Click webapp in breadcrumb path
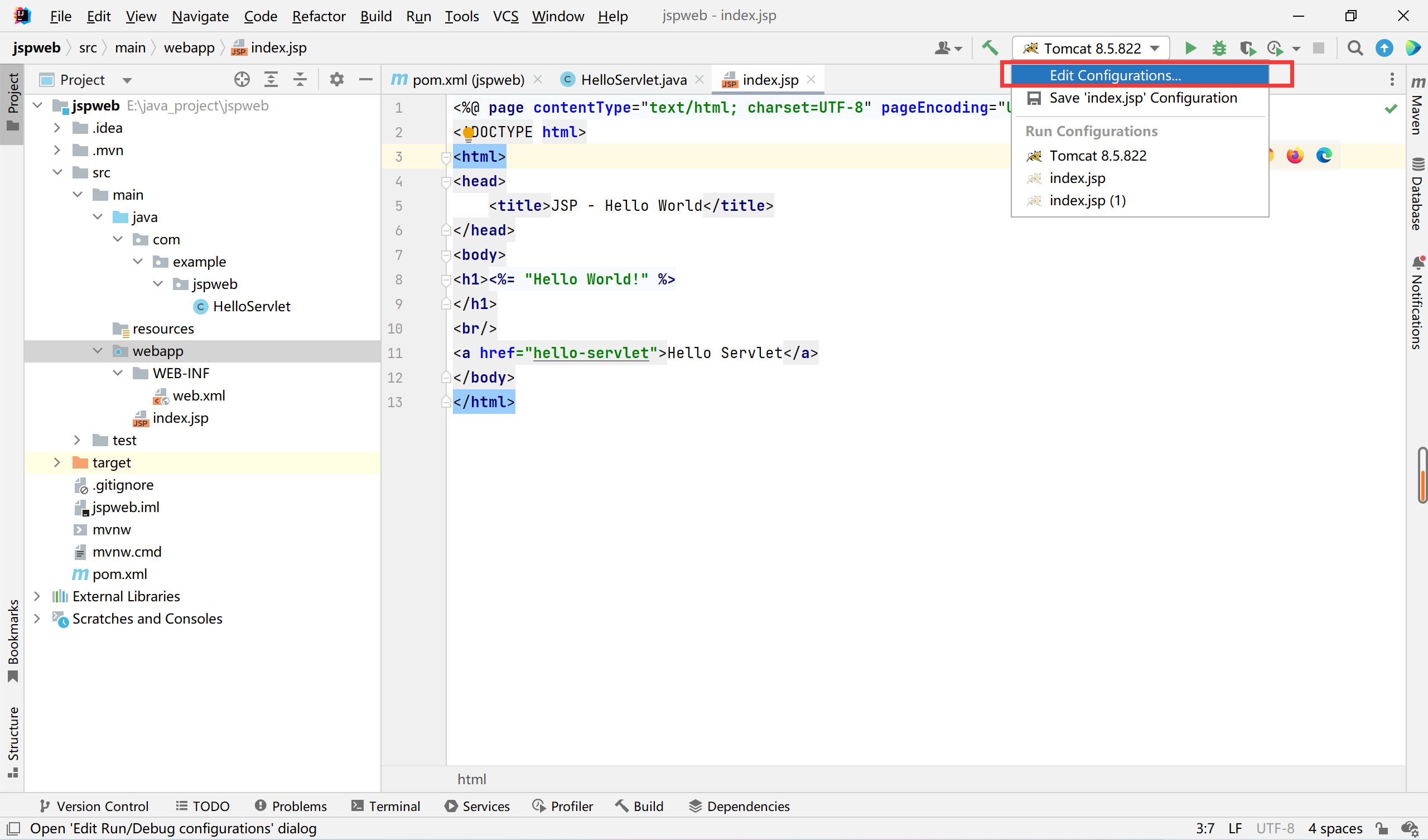 189,47
